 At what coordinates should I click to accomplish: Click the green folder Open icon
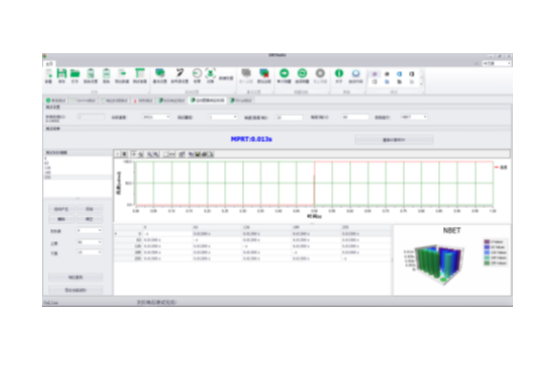tap(75, 73)
